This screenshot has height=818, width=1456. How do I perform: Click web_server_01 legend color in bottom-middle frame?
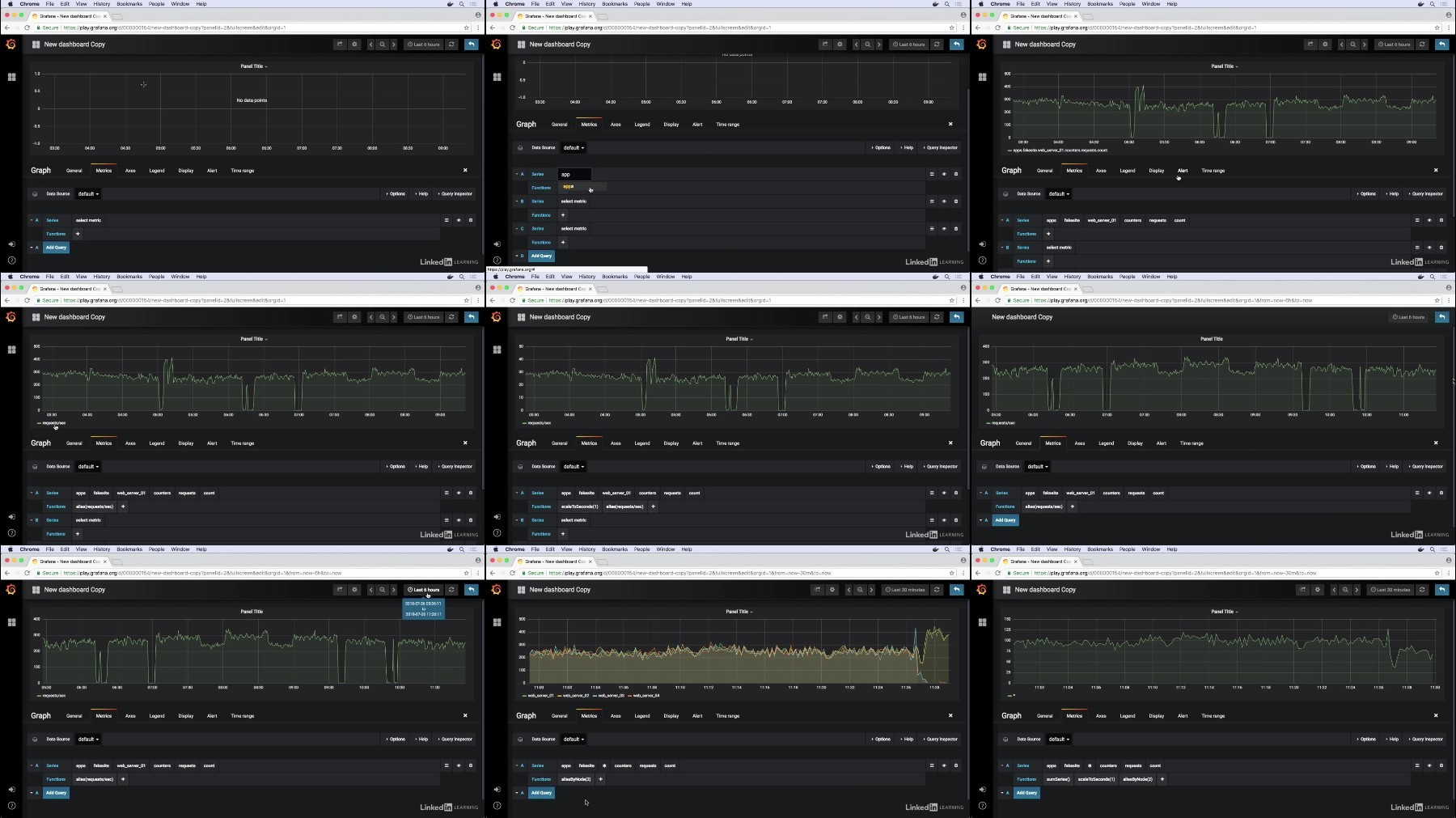coord(525,696)
